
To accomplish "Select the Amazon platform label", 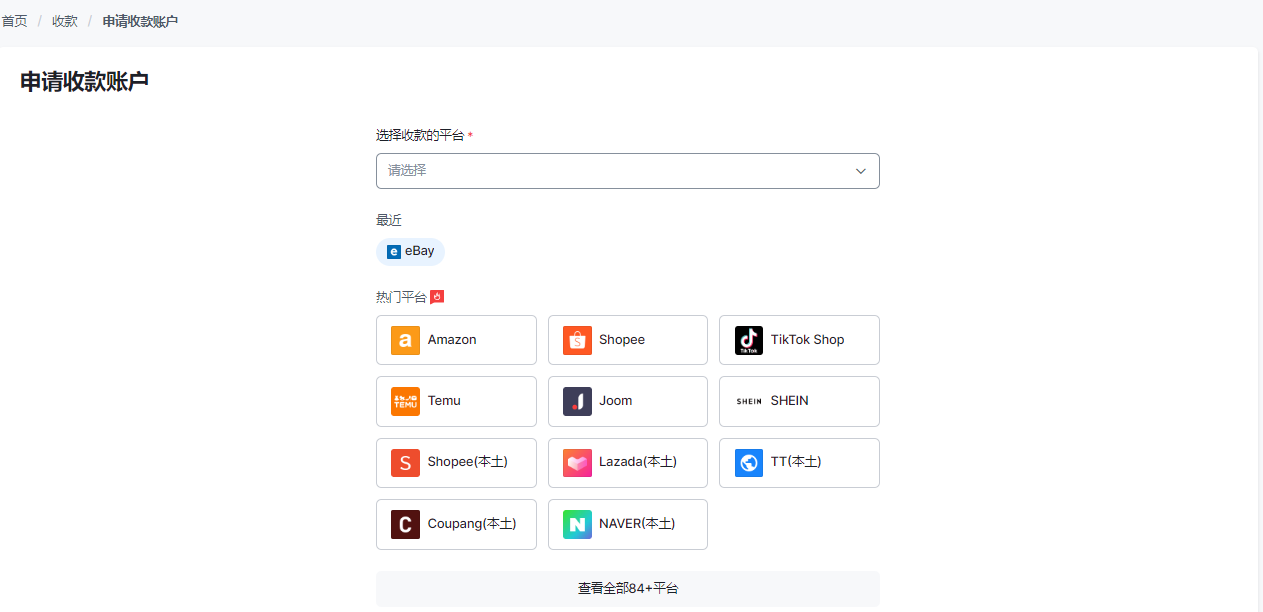I will [452, 340].
